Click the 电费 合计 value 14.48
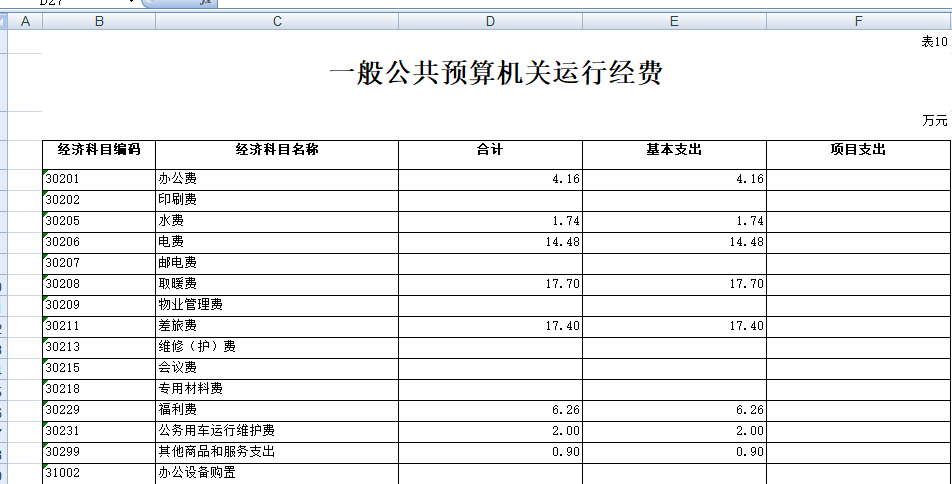 tap(490, 242)
